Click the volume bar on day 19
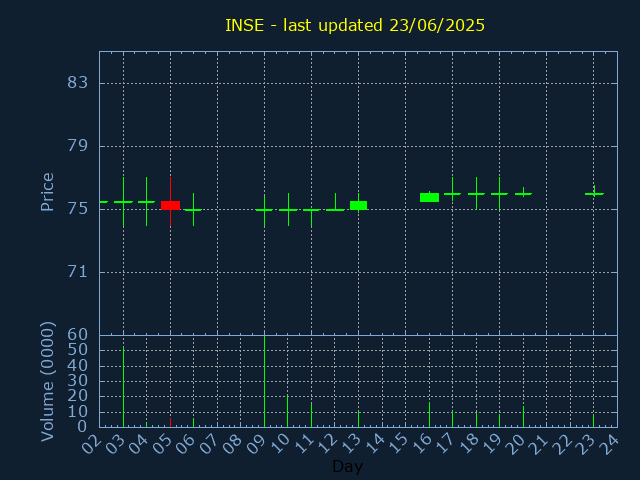The width and height of the screenshot is (640, 480). coord(499,421)
